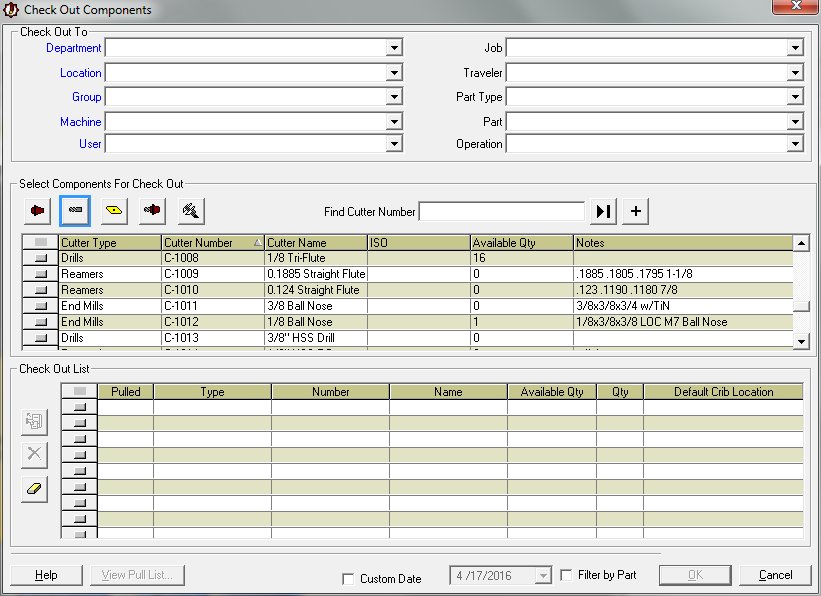Screen dimensions: 821x596
Task: Click the cutter grid scroll up arrow
Action: coord(801,243)
